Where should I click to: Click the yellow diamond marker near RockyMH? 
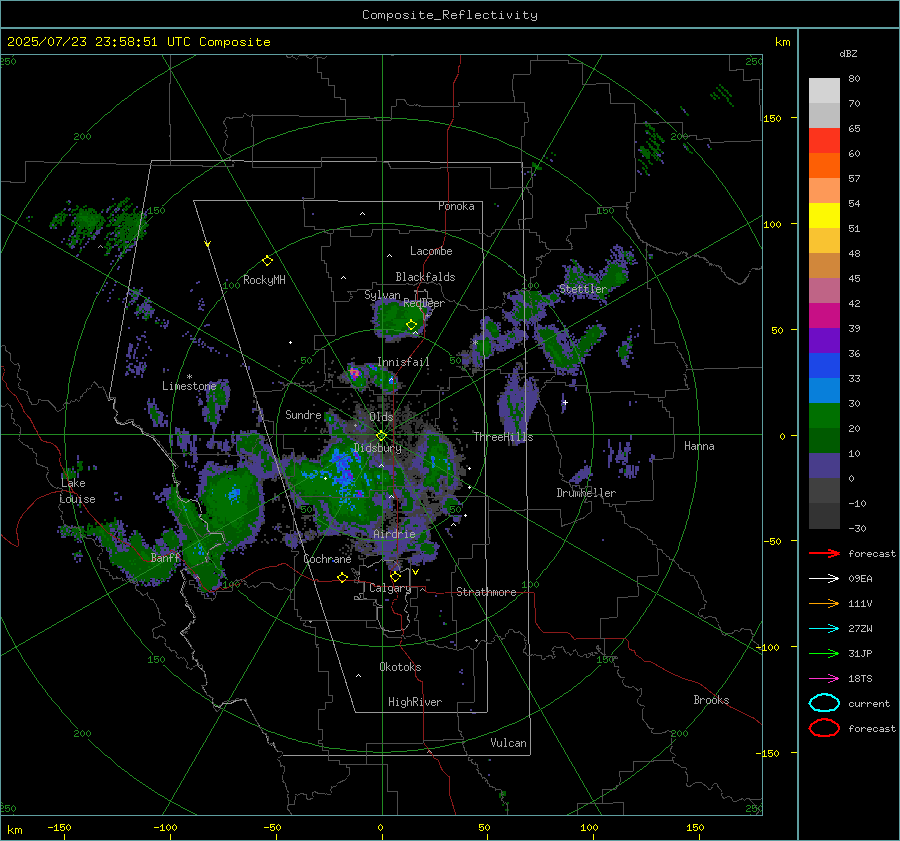pos(267,261)
